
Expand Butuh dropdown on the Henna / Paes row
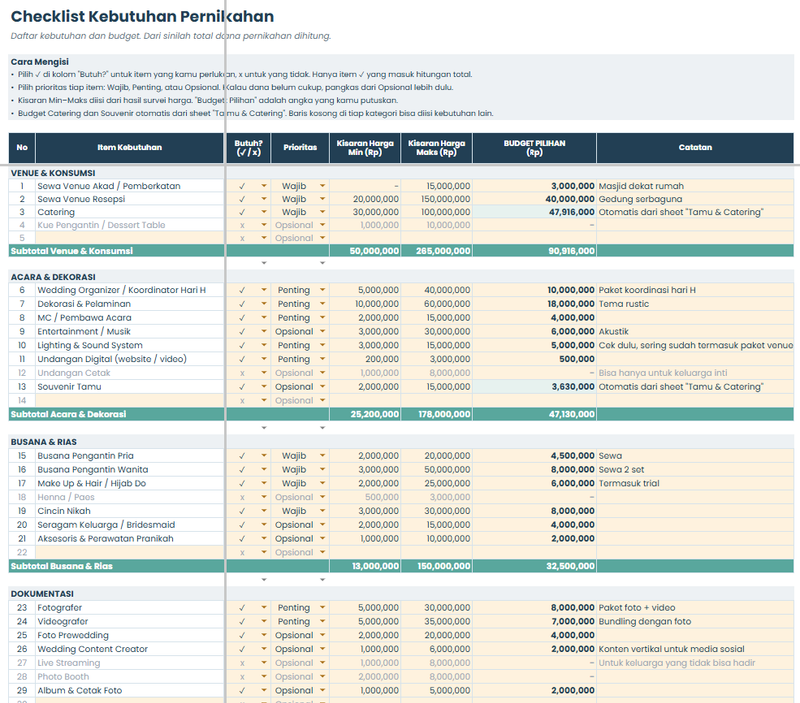click(x=264, y=497)
